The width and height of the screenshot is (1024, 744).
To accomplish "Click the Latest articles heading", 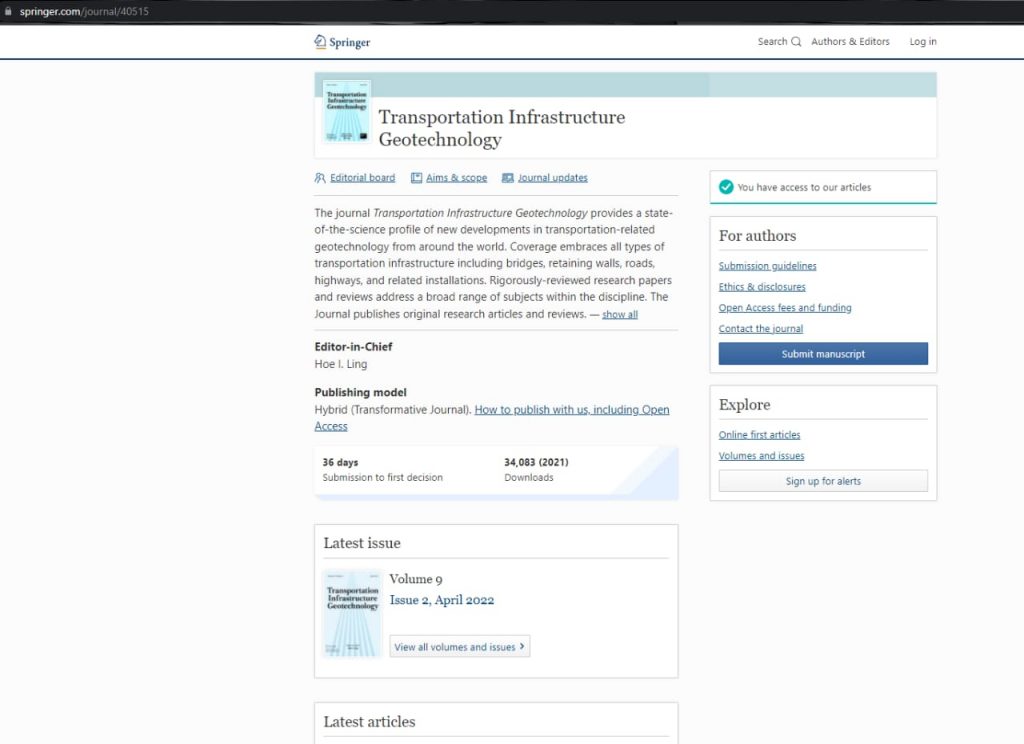I will click(x=369, y=721).
